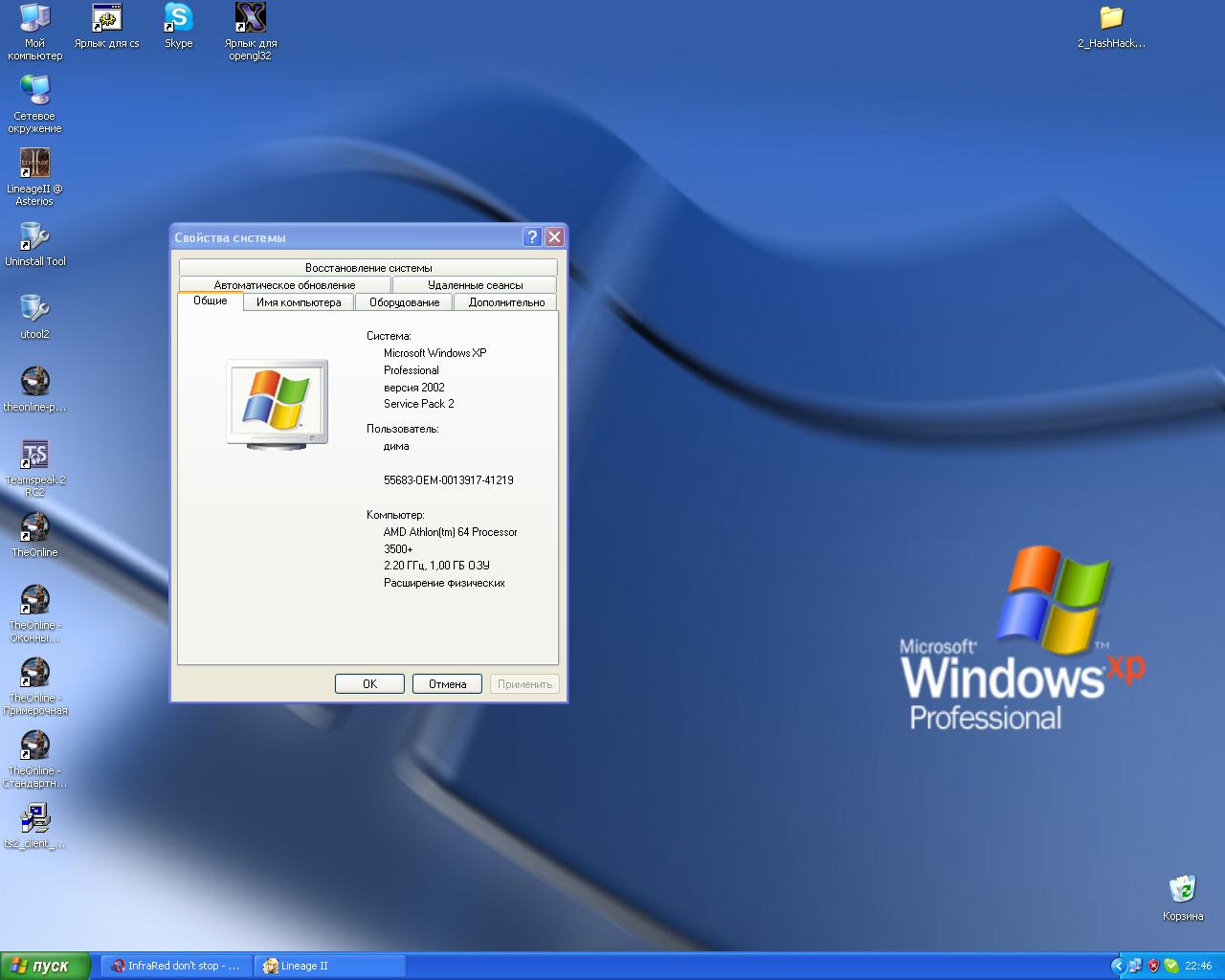
Task: Switch to Восстановление системы tab
Action: click(x=368, y=268)
